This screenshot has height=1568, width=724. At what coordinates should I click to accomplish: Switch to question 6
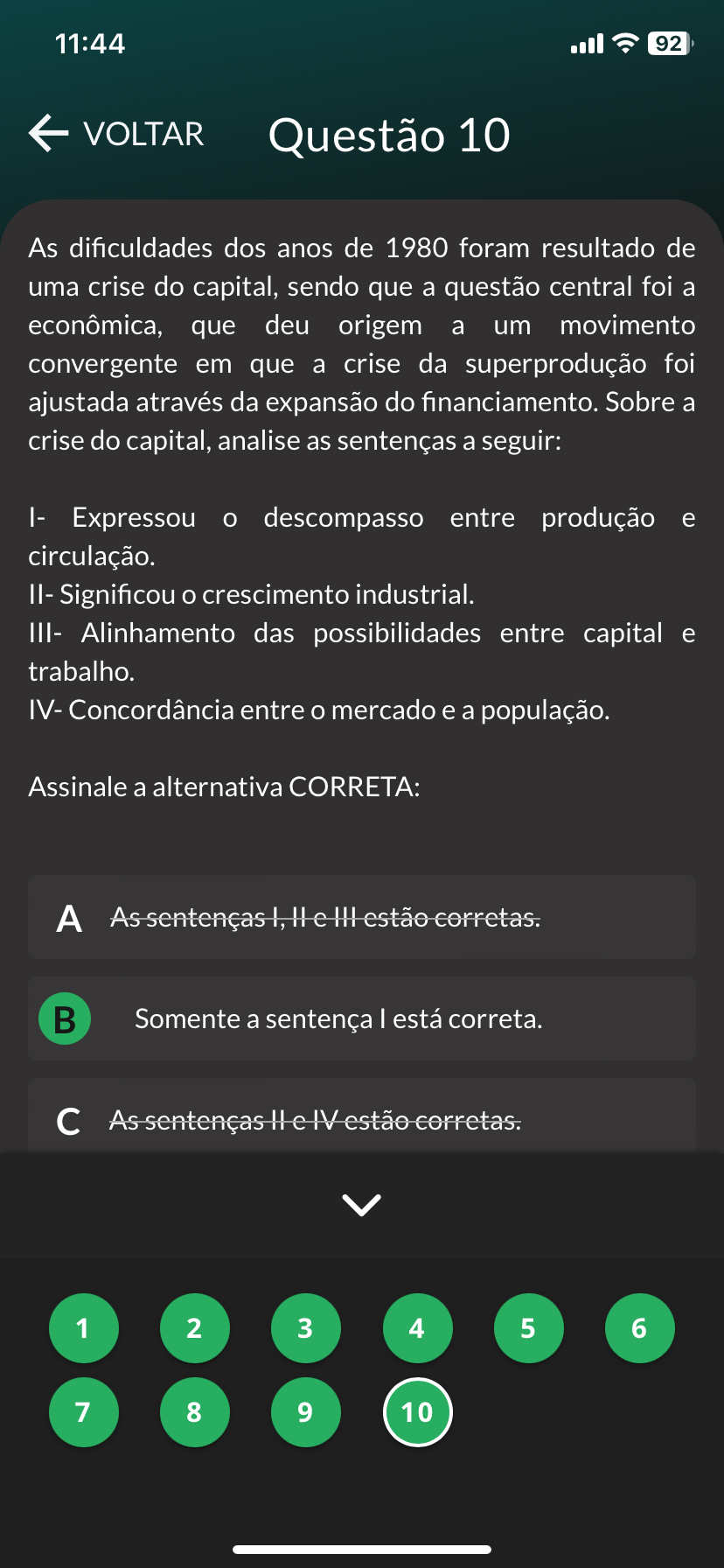pos(639,1328)
